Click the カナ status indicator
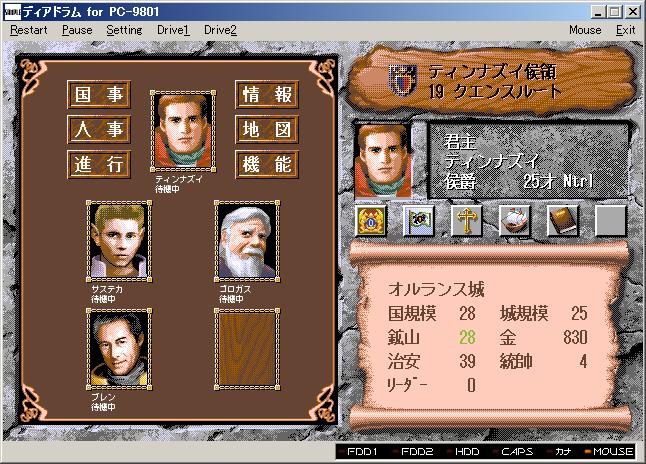This screenshot has width=646, height=464. point(560,452)
